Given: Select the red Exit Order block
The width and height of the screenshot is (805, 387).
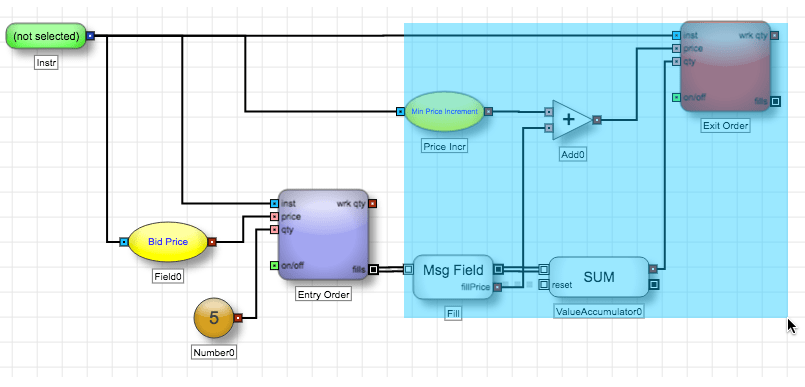Looking at the screenshot, I should coord(725,66).
